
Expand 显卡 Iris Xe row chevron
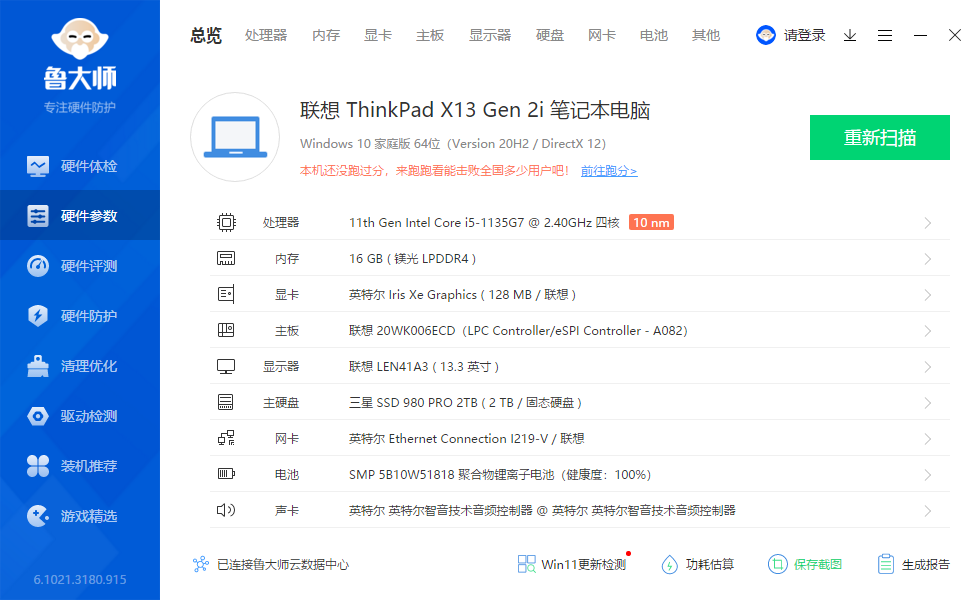pyautogui.click(x=928, y=295)
